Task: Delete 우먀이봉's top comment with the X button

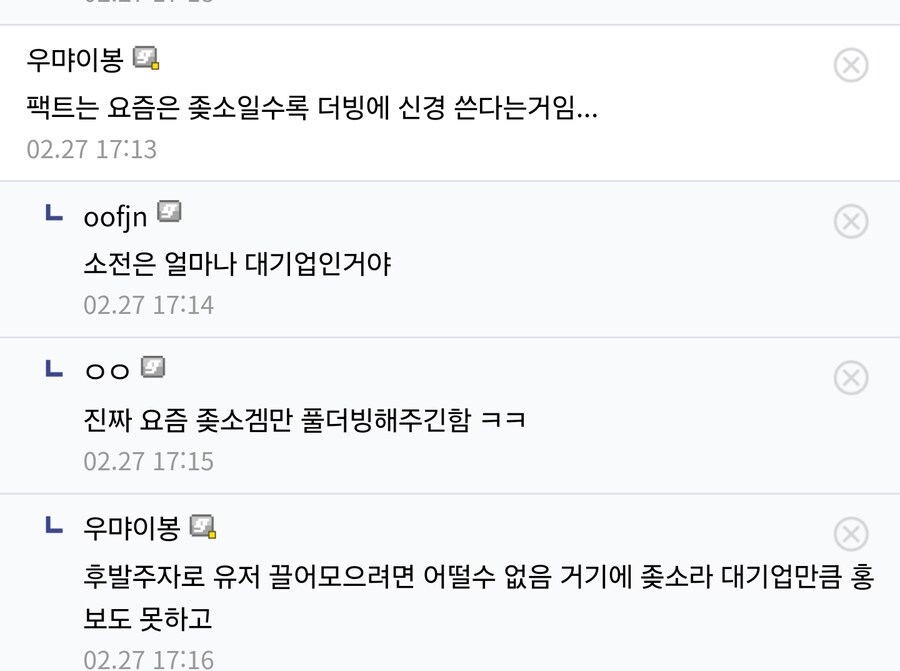Action: click(x=851, y=65)
